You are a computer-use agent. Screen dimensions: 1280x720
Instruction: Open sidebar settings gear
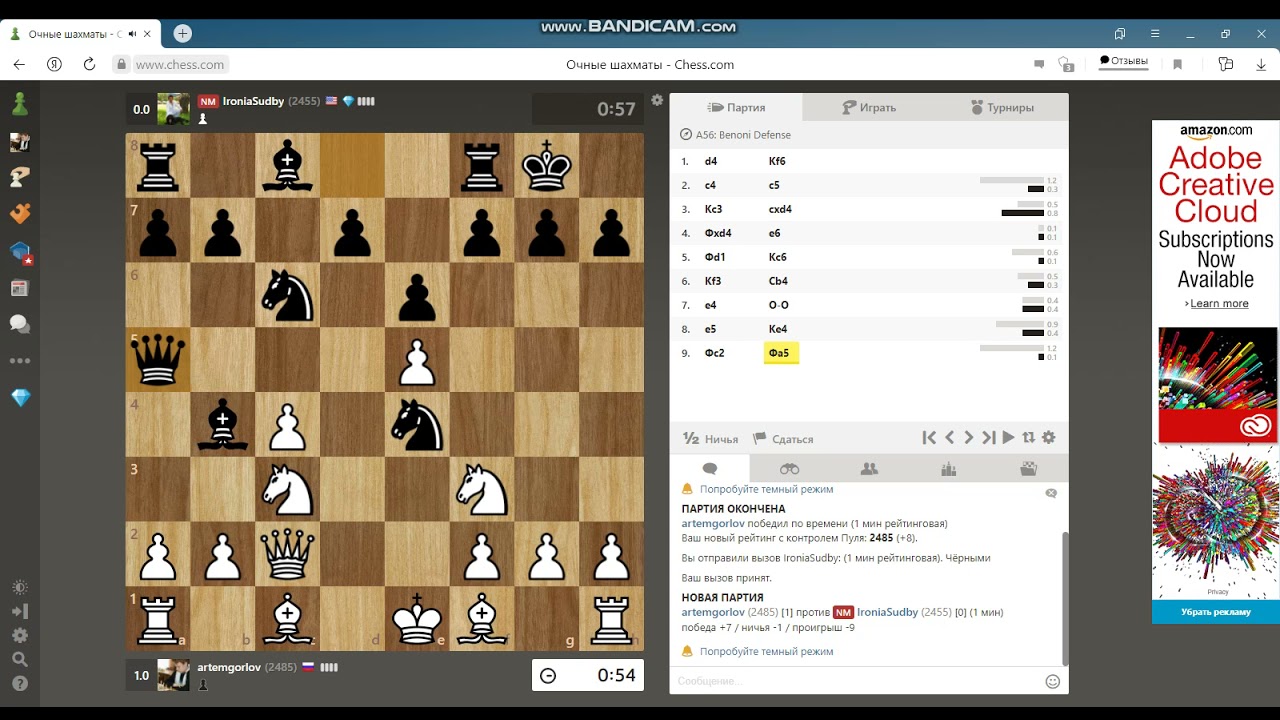(20, 635)
